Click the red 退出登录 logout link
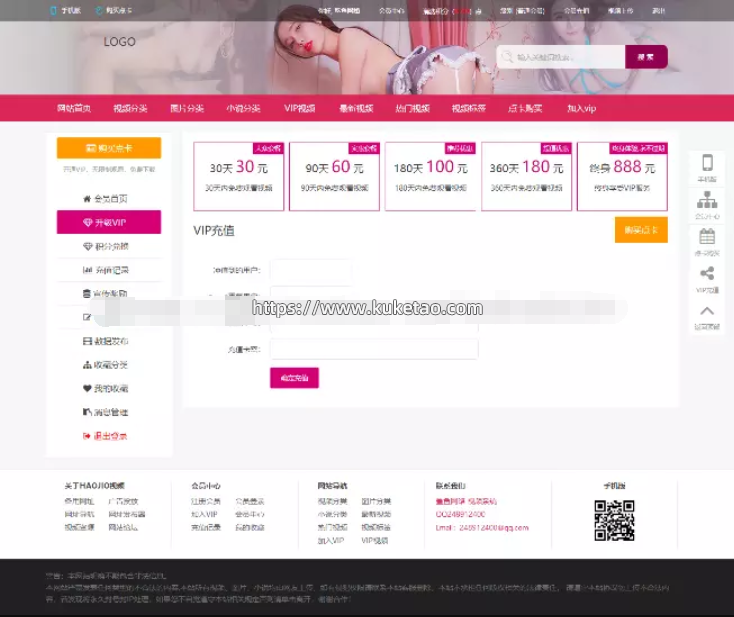 (x=110, y=436)
